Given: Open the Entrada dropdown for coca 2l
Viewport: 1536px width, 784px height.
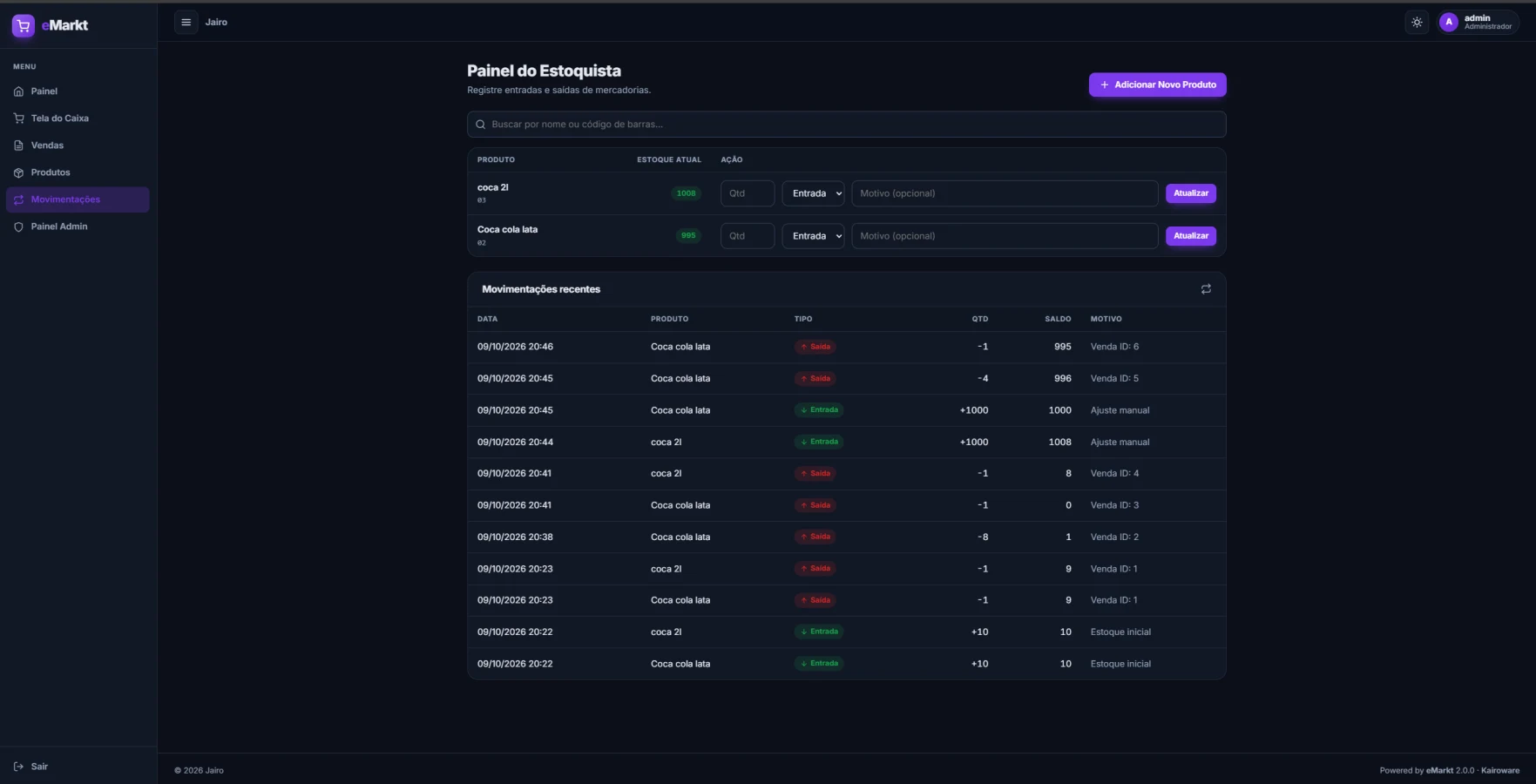Looking at the screenshot, I should [813, 193].
